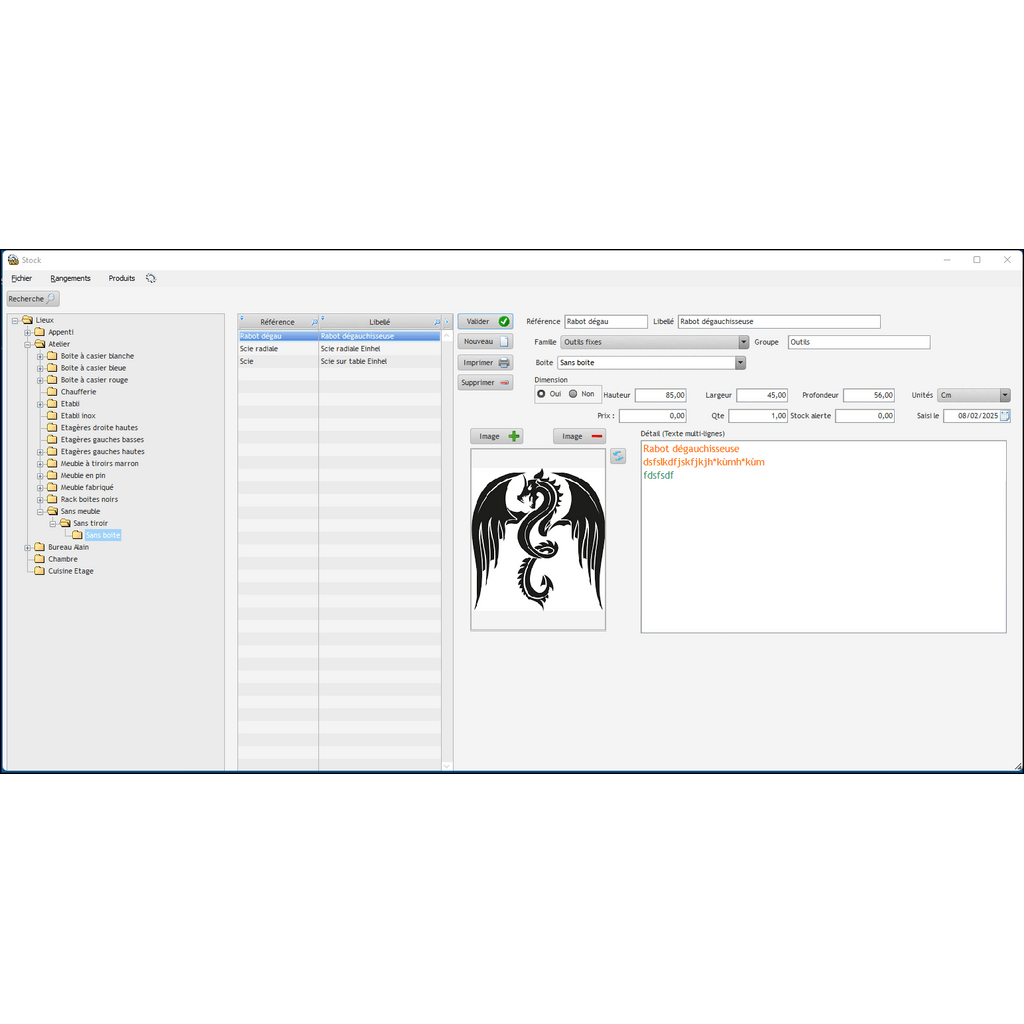1024x1024 pixels.
Task: Click the Image add button with green plus
Action: (496, 436)
